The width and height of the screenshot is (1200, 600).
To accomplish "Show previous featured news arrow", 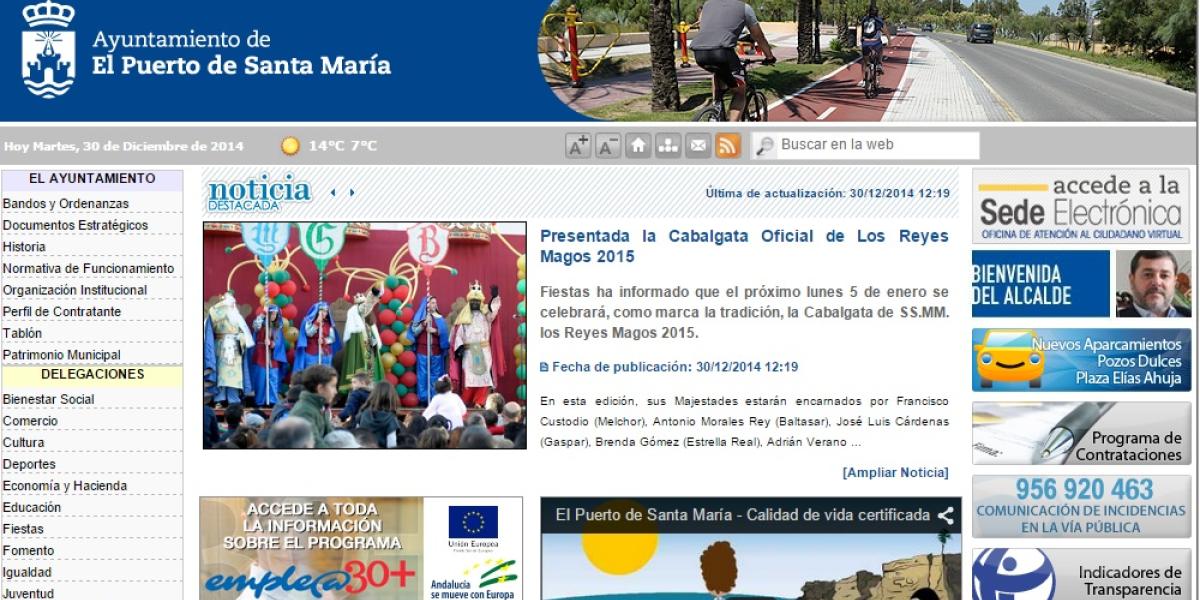I will pyautogui.click(x=333, y=193).
